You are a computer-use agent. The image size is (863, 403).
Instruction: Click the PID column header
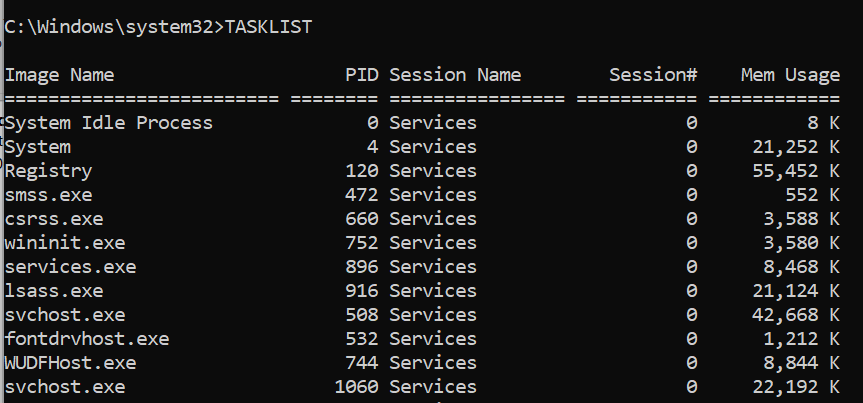click(x=361, y=75)
